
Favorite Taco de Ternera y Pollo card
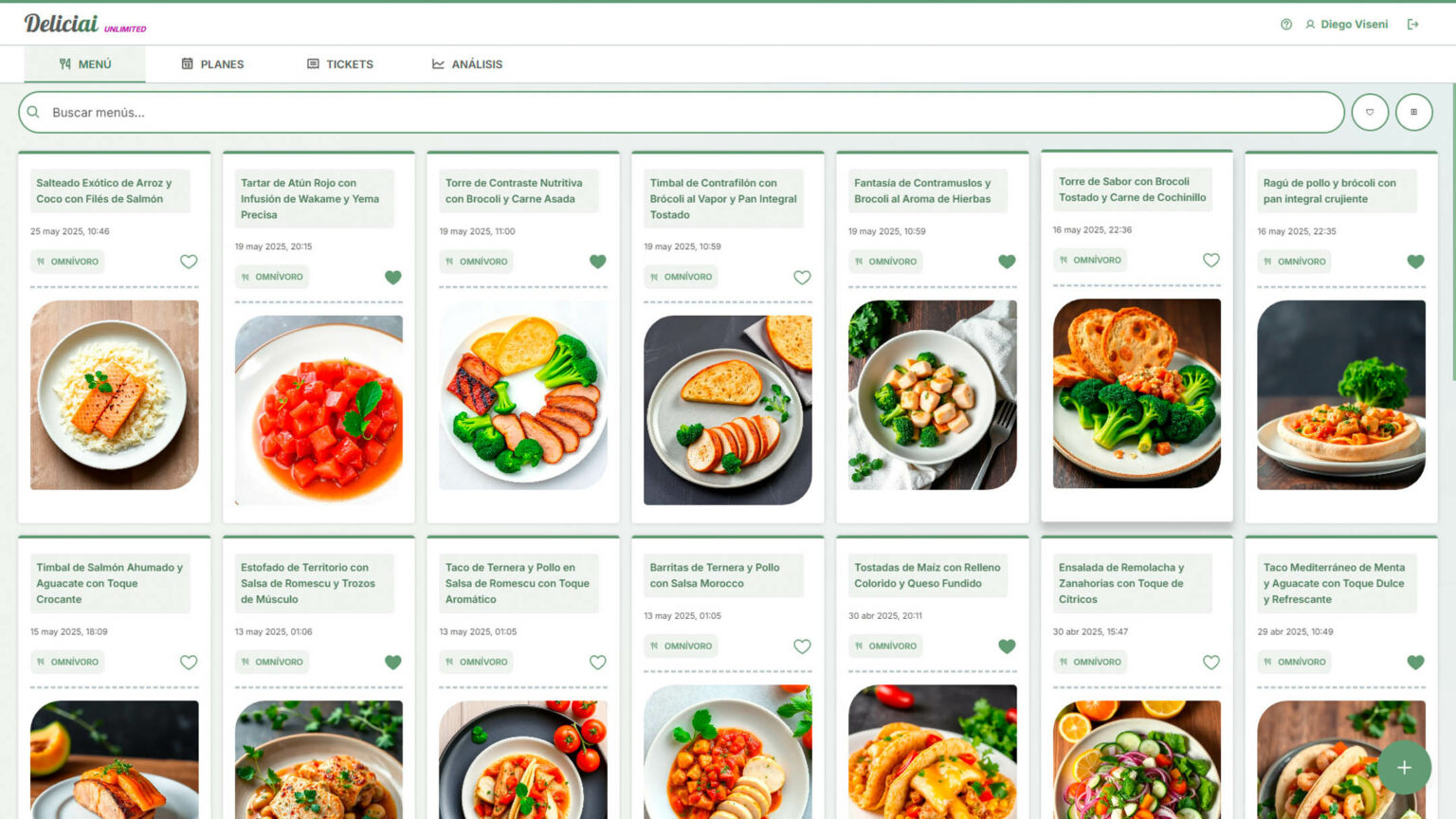(597, 663)
